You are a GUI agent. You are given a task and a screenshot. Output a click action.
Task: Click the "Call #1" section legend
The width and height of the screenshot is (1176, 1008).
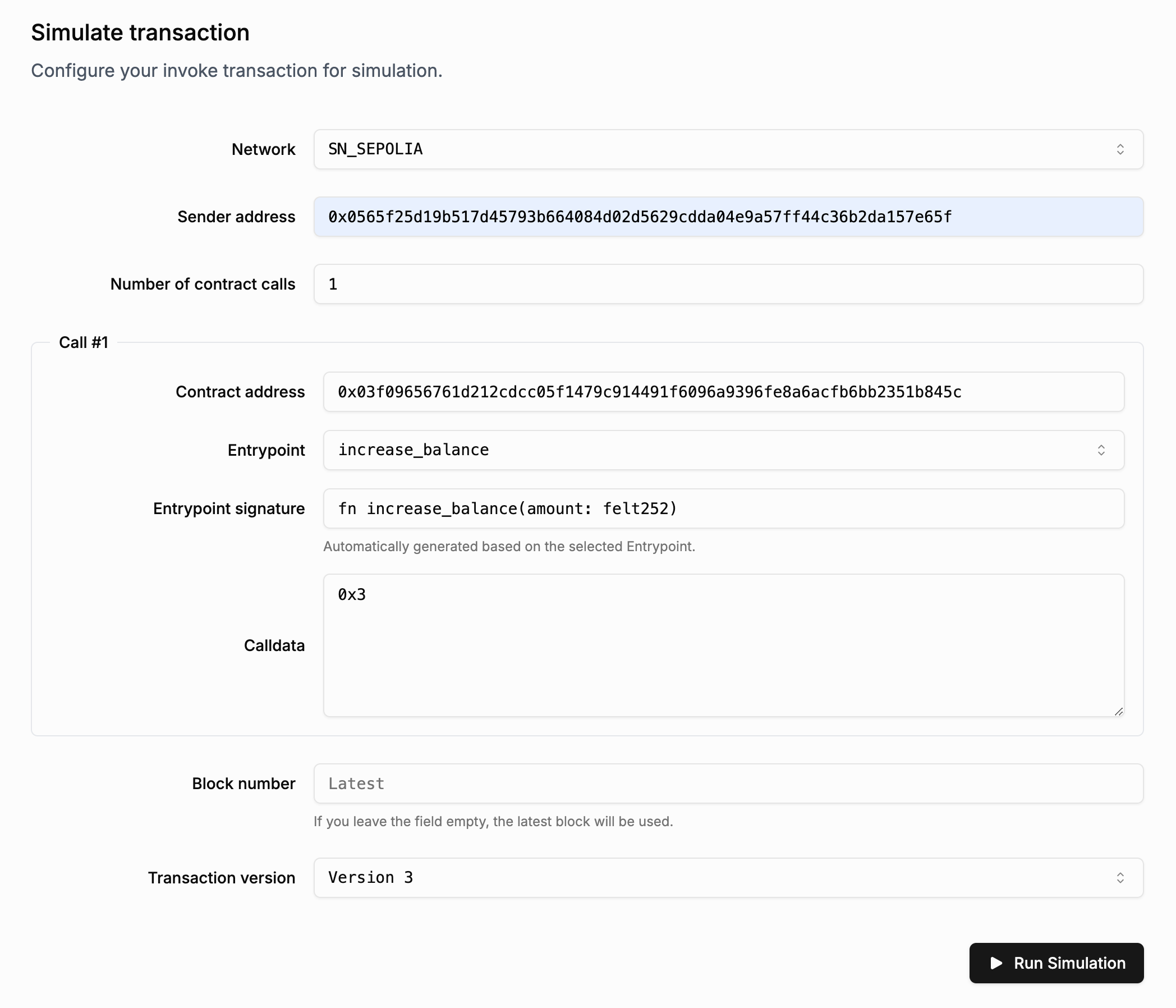click(x=84, y=342)
